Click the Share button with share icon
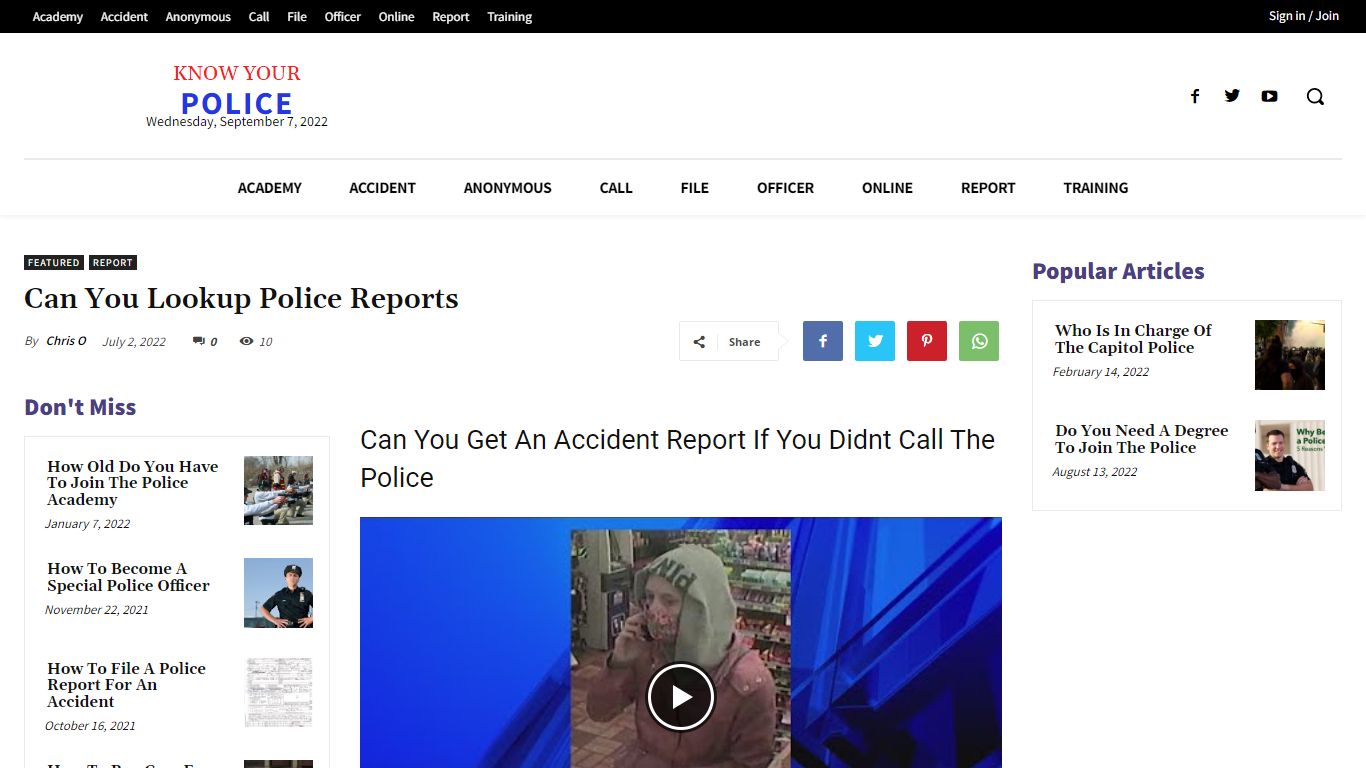This screenshot has height=768, width=1366. [729, 341]
